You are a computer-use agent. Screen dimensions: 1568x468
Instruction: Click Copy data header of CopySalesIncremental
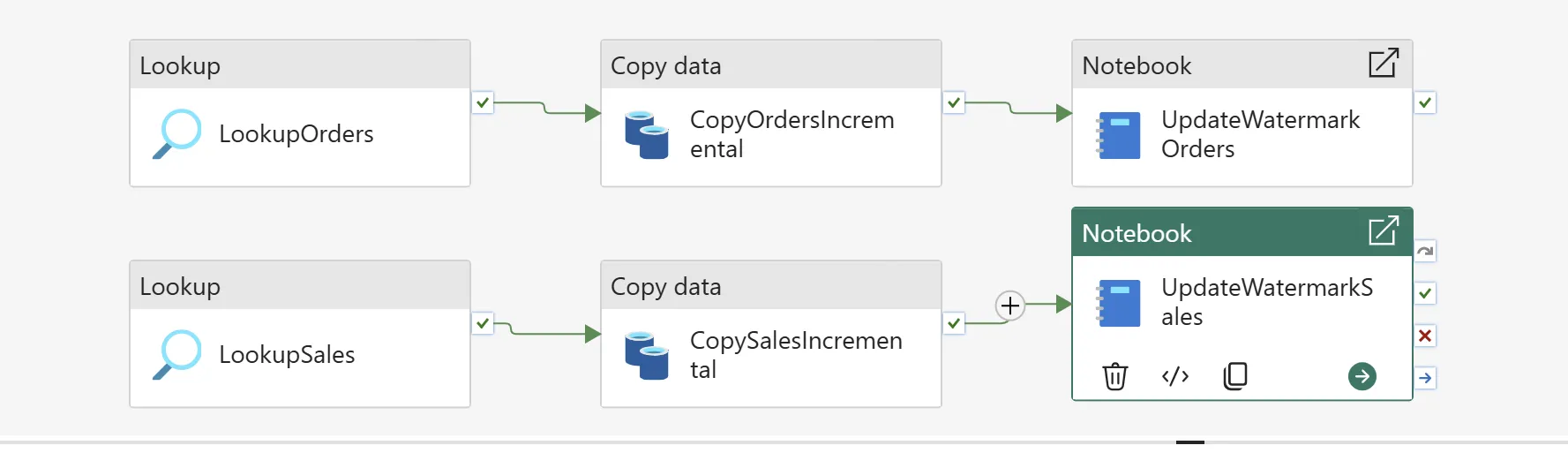(x=771, y=285)
